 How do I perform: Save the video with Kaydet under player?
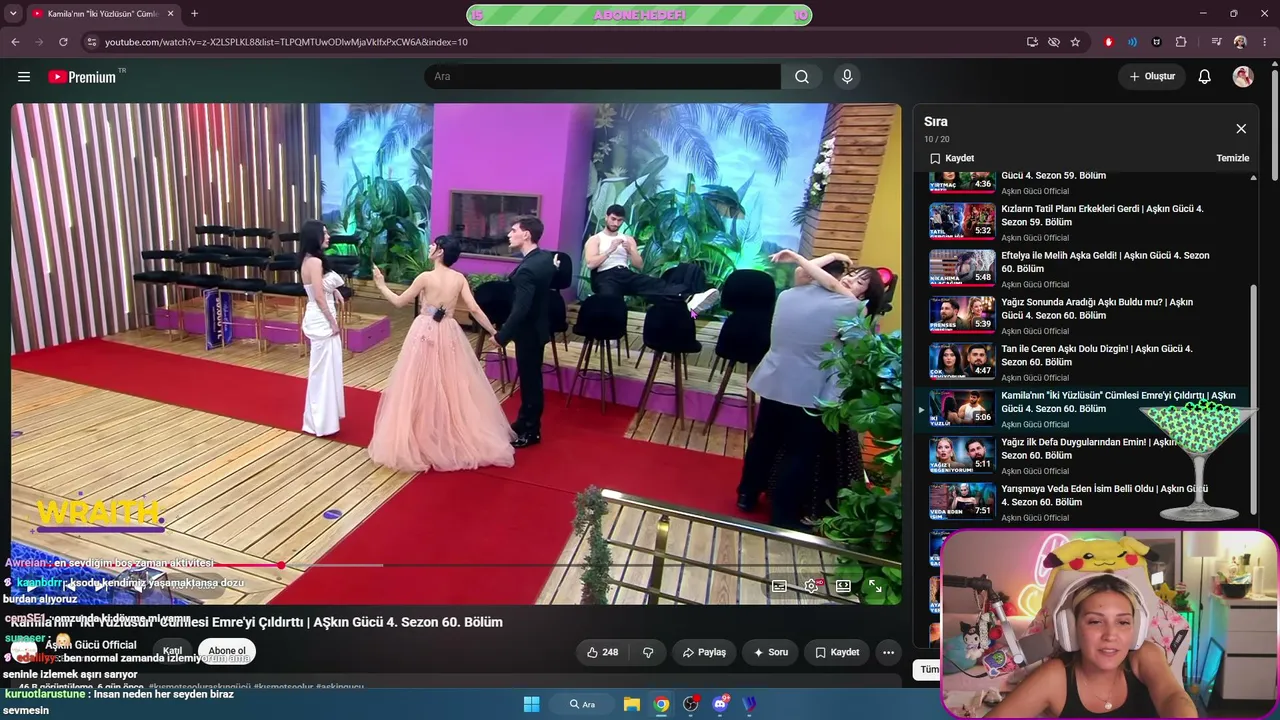click(x=837, y=652)
